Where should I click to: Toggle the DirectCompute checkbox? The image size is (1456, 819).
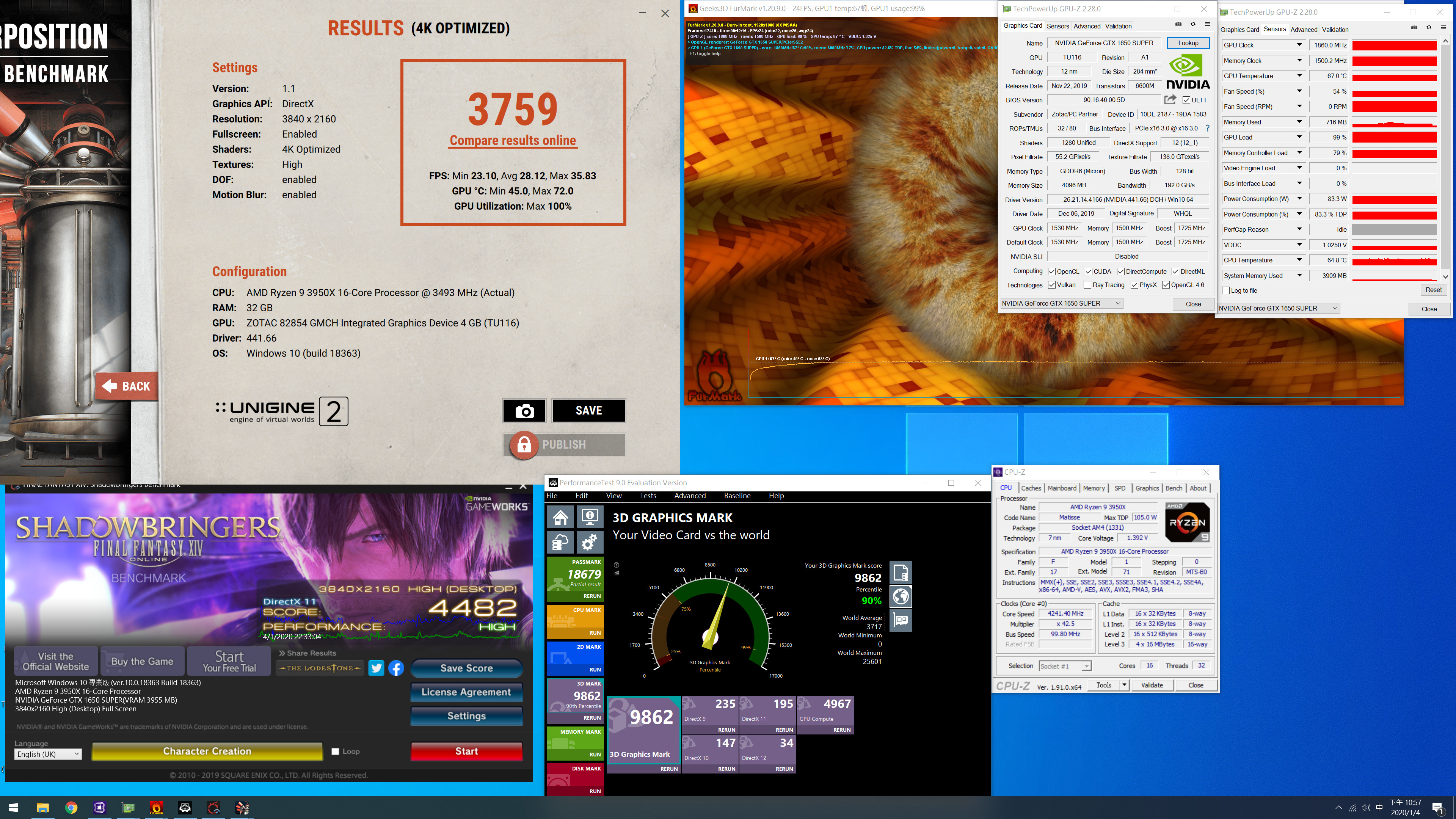pyautogui.click(x=1120, y=272)
